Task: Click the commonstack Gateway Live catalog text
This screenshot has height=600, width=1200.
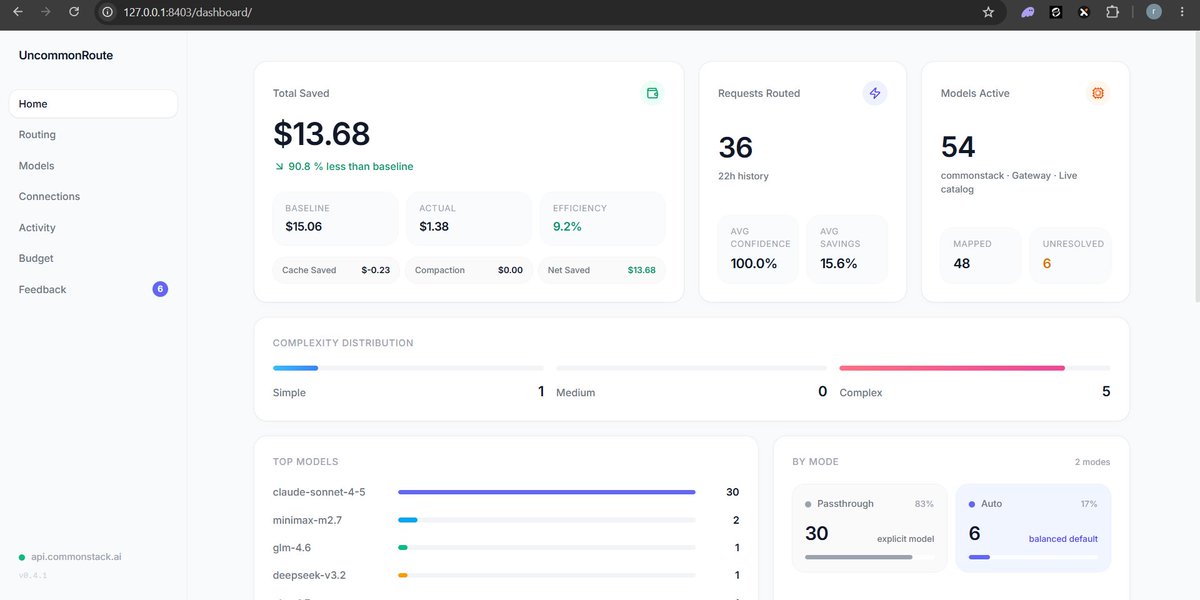Action: tap(1009, 182)
